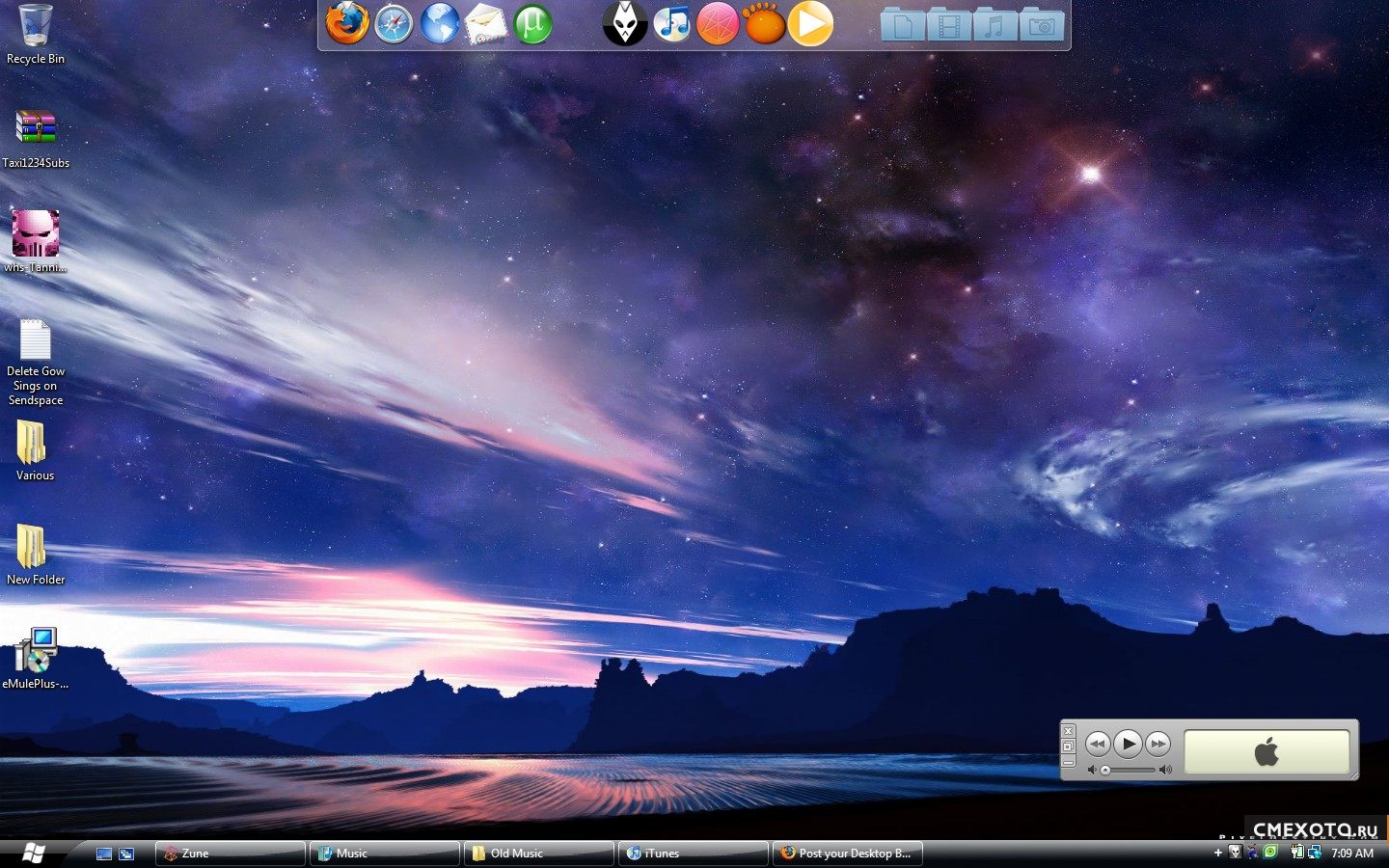Open the Pictures camera folder in dock

[x=1042, y=25]
